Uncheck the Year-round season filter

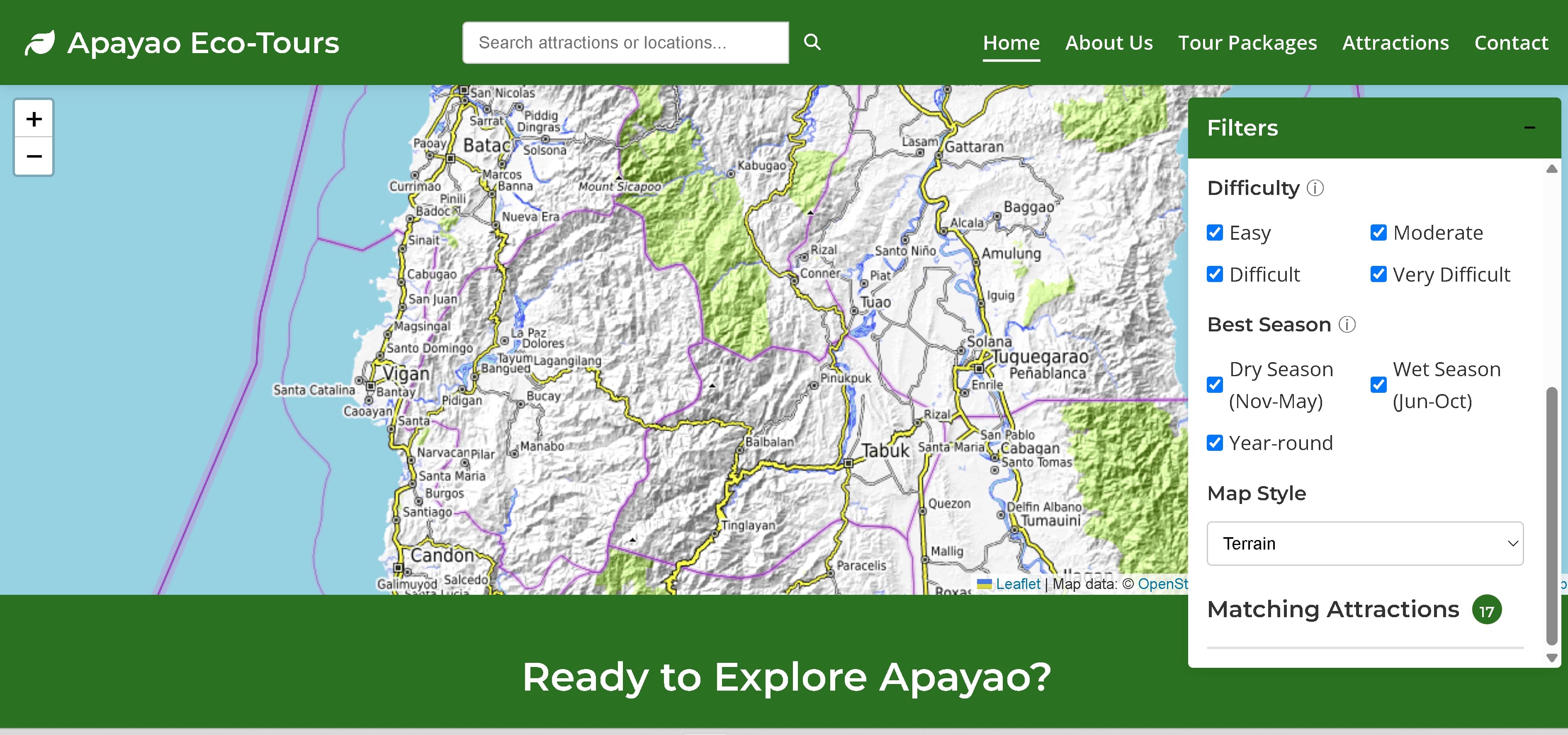(x=1215, y=443)
